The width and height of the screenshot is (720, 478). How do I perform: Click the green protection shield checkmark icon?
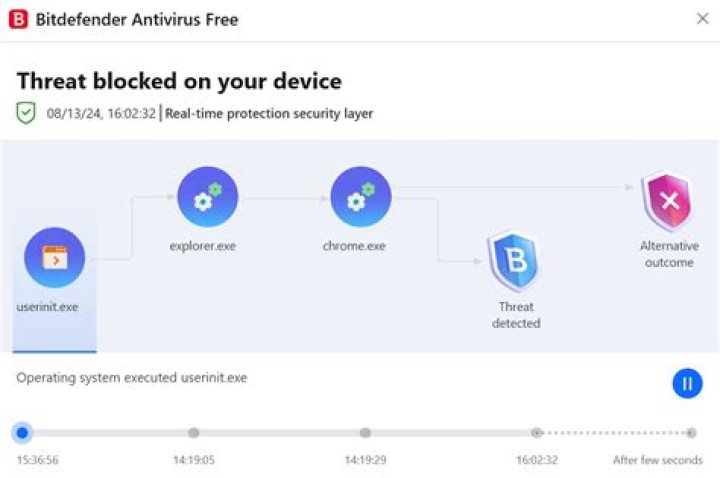(x=26, y=113)
